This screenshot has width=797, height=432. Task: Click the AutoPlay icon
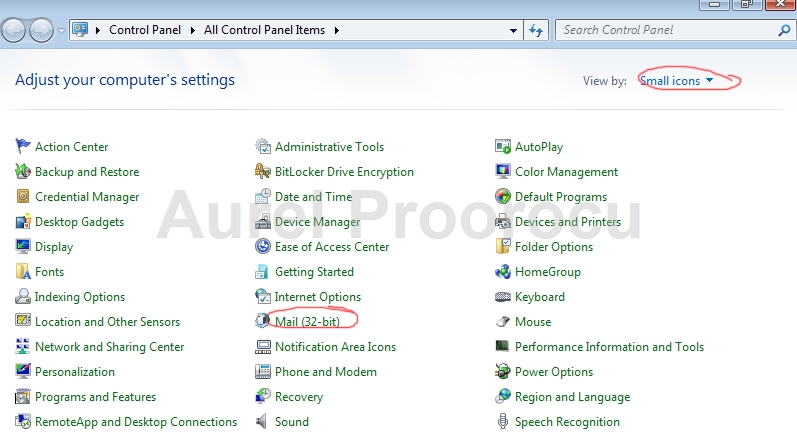coord(503,146)
